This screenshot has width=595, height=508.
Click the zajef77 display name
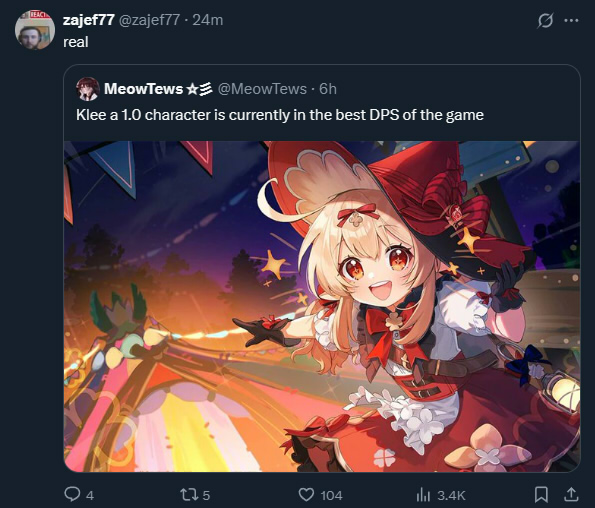[x=89, y=20]
